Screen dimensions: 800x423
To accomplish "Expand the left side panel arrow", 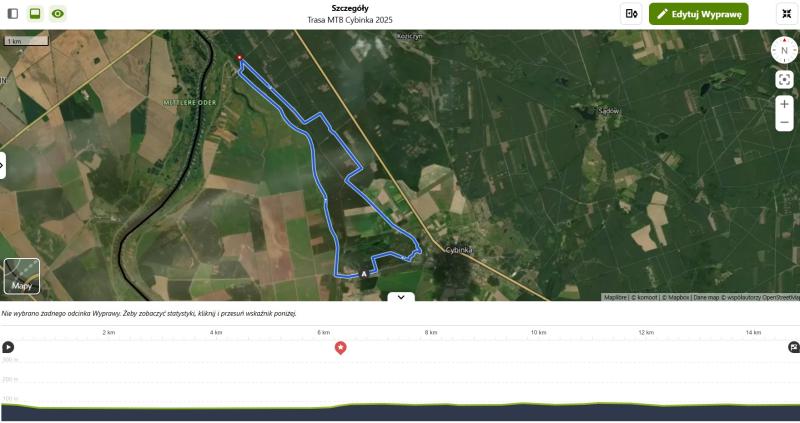I will coord(2,165).
